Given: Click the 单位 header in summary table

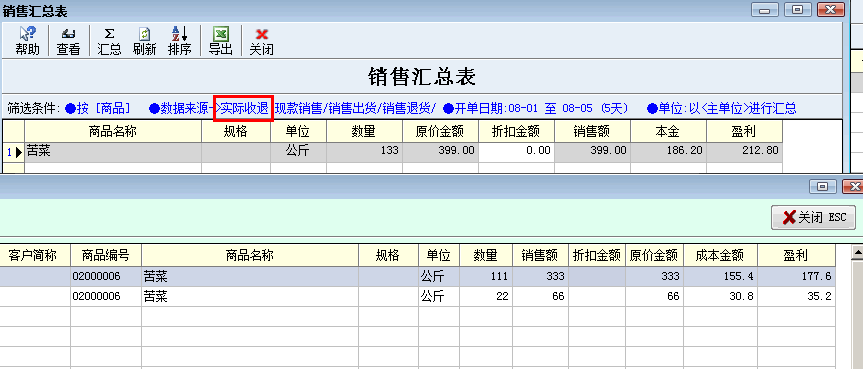Looking at the screenshot, I should click(298, 132).
